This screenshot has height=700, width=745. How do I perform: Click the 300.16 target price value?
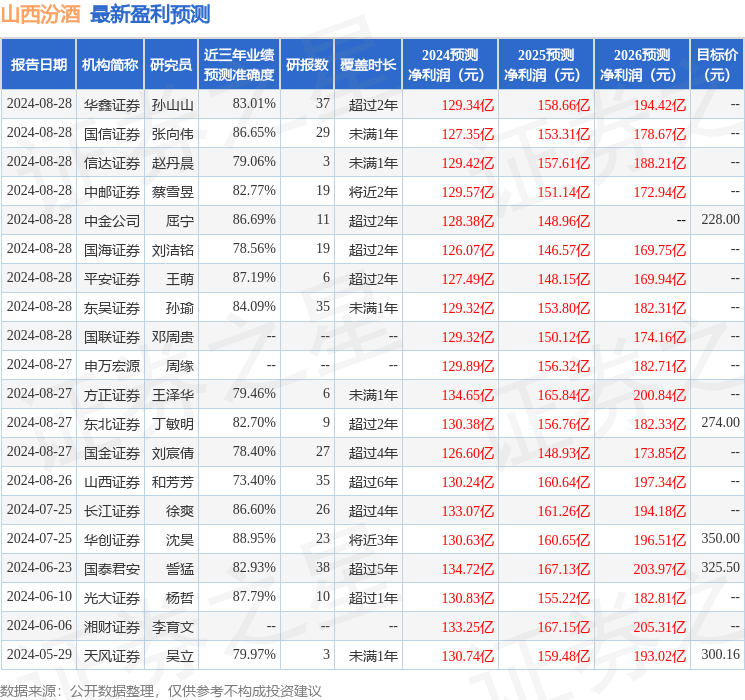pos(720,654)
